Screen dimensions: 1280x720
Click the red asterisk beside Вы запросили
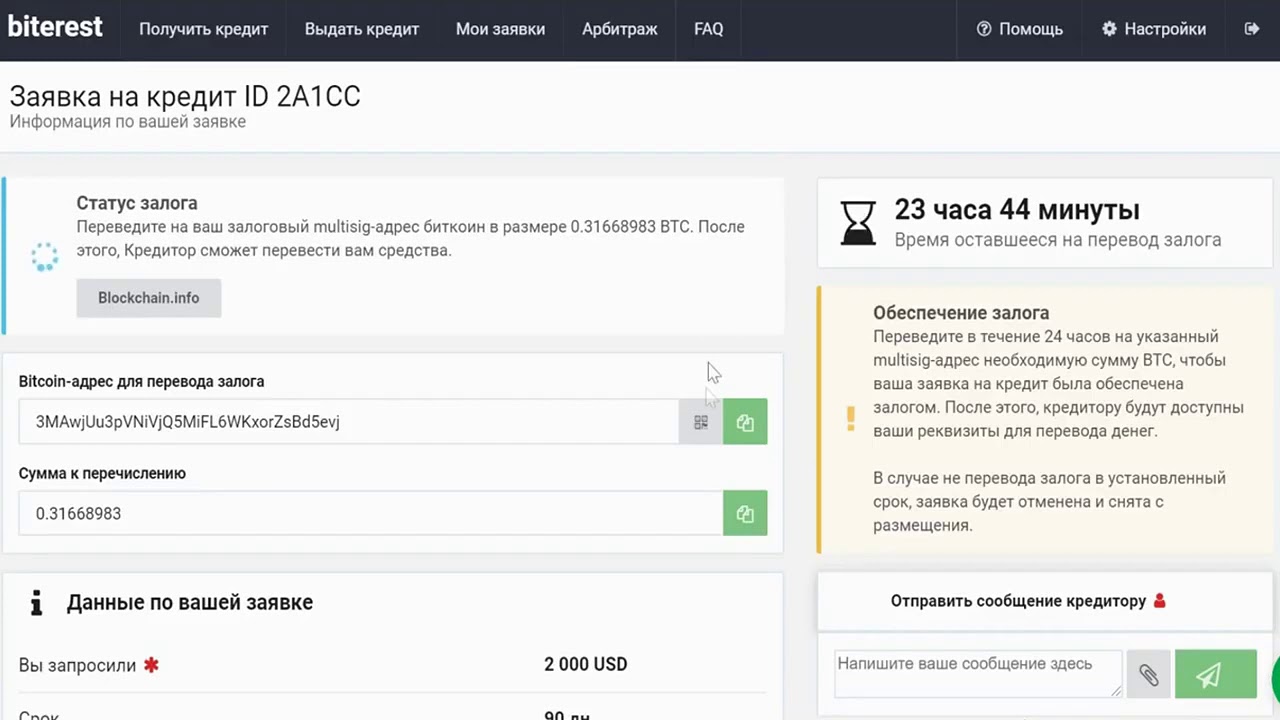coord(151,664)
